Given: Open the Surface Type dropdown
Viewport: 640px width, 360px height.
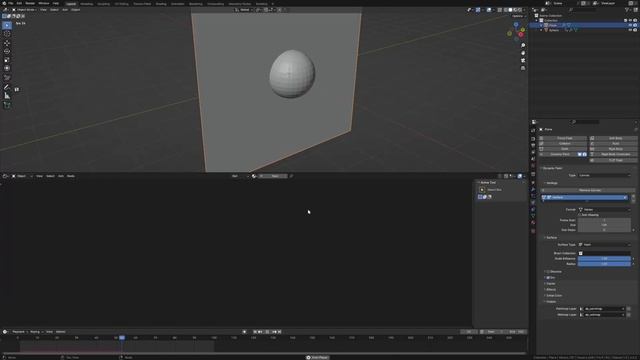Looking at the screenshot, I should [604, 244].
